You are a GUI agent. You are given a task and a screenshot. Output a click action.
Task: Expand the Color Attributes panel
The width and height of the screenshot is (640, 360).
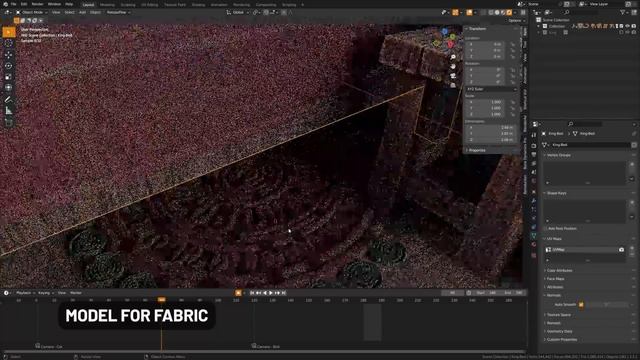559,271
